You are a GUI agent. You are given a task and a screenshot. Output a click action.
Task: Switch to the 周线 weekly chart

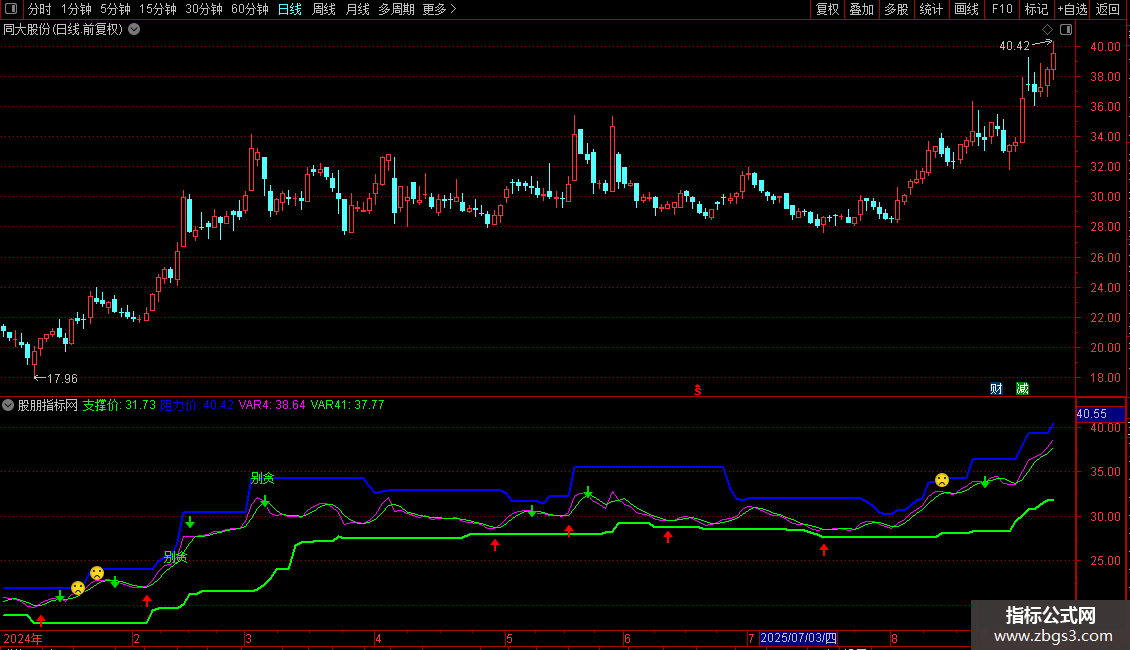[x=324, y=9]
